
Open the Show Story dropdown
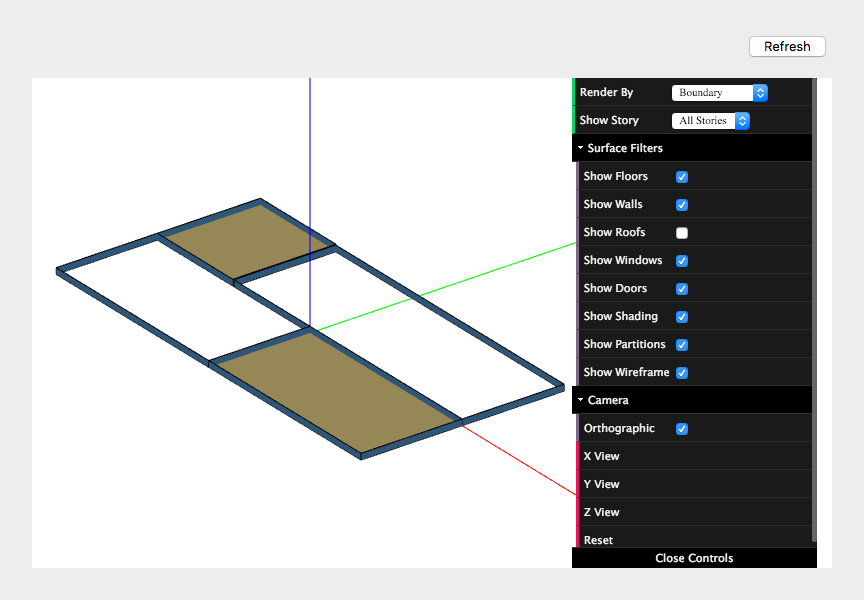click(x=710, y=120)
